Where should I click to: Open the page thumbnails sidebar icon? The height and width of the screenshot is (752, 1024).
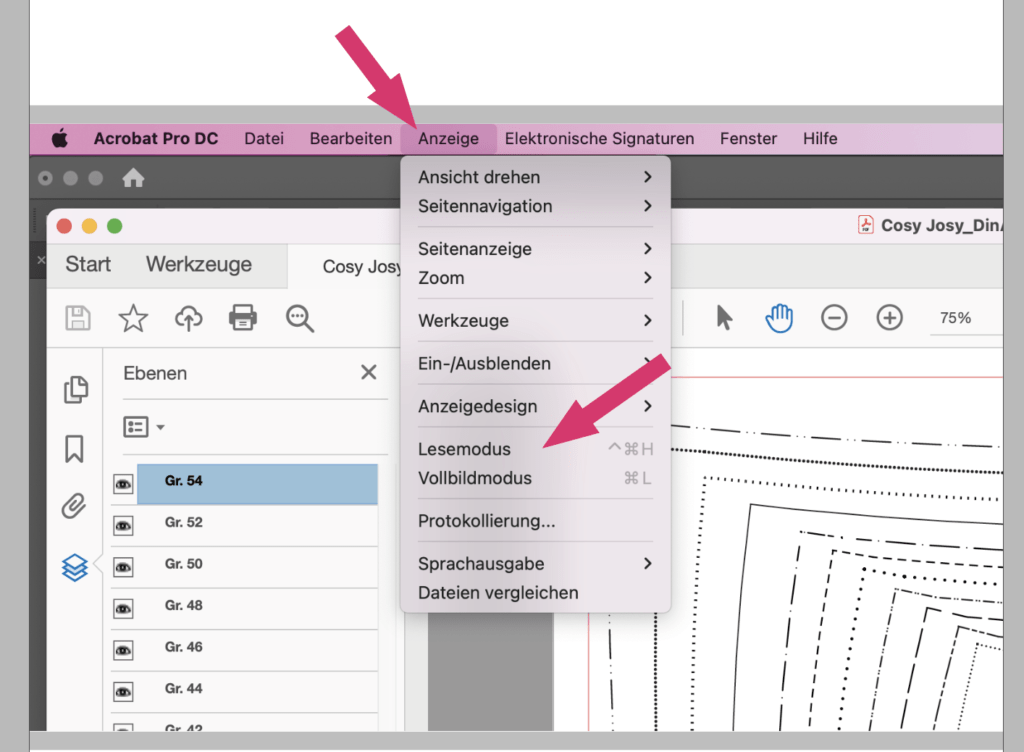click(75, 390)
